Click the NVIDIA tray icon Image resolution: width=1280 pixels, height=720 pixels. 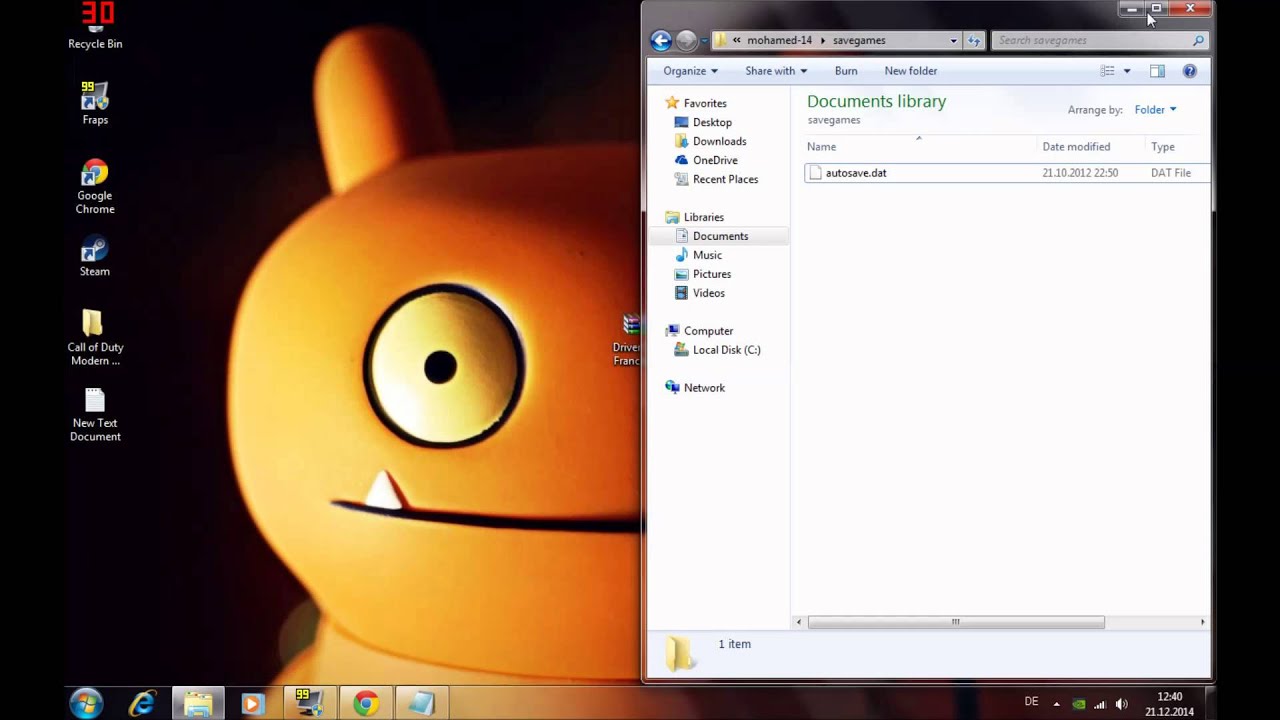point(1079,704)
